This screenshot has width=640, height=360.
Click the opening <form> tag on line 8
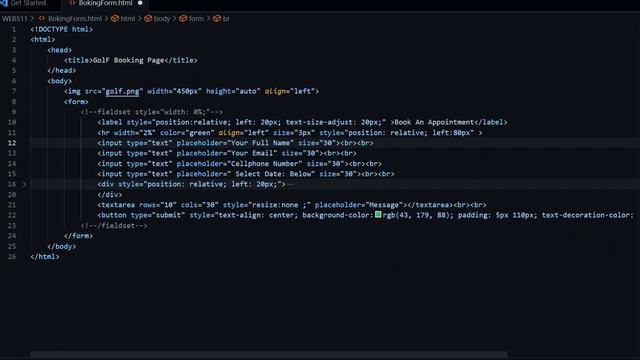(x=76, y=102)
